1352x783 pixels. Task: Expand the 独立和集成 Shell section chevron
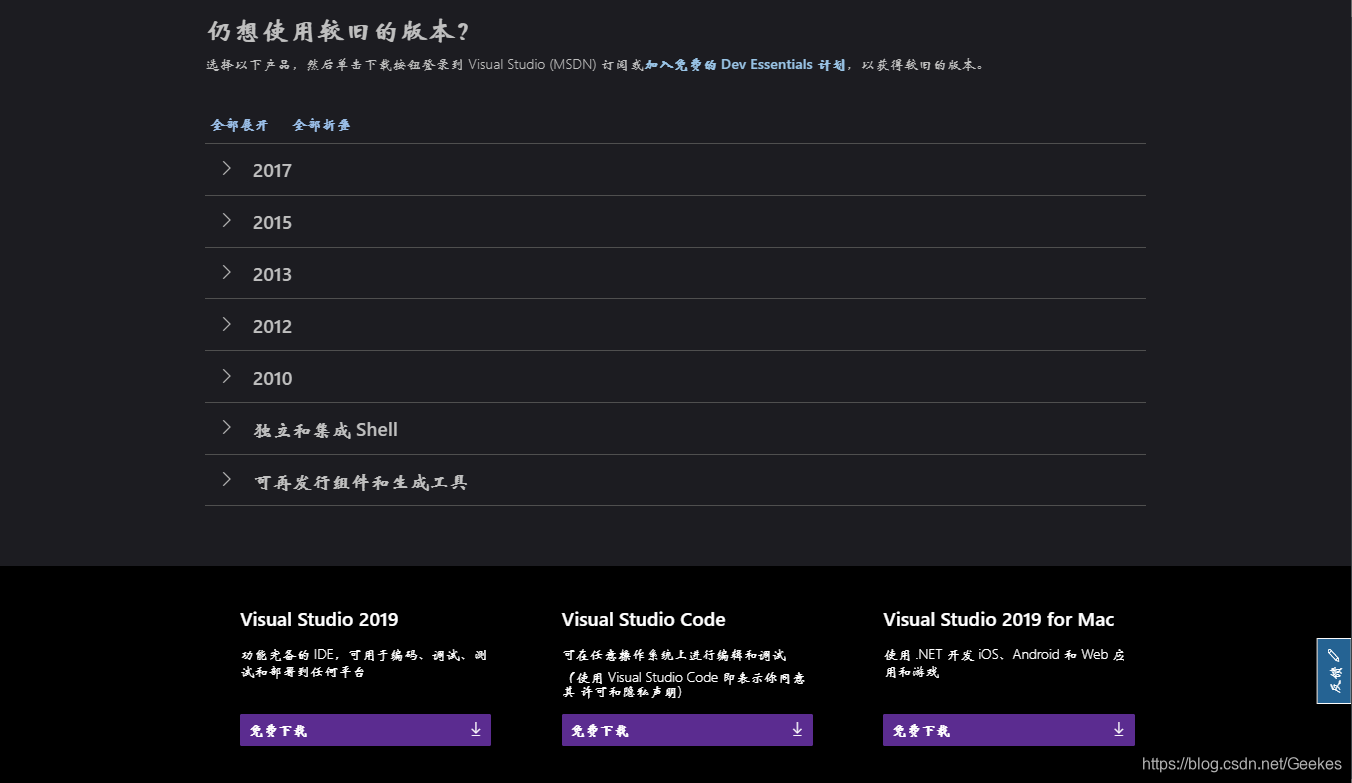tap(227, 428)
